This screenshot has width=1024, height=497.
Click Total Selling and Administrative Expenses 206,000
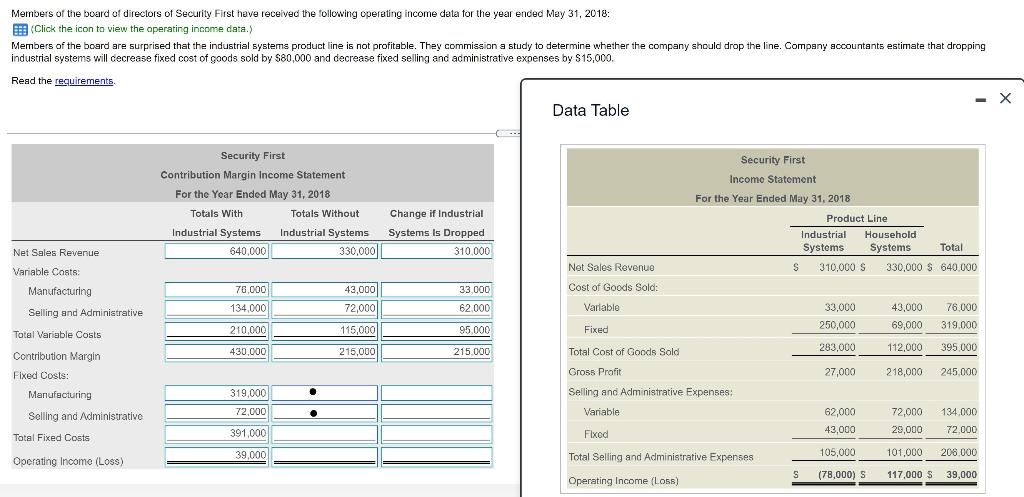(x=959, y=452)
